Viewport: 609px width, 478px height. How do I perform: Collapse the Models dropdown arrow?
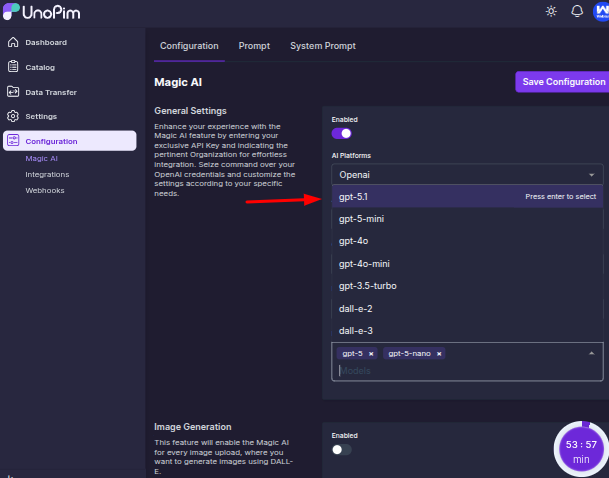(x=592, y=353)
